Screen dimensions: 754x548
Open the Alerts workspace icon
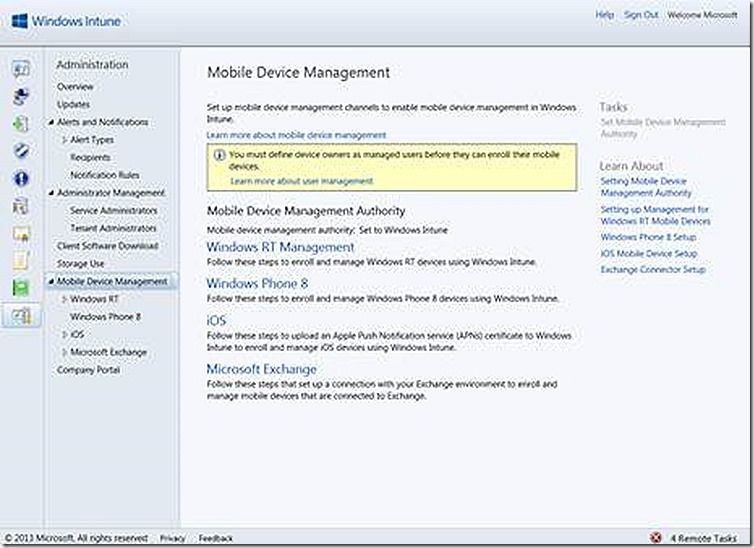21,179
